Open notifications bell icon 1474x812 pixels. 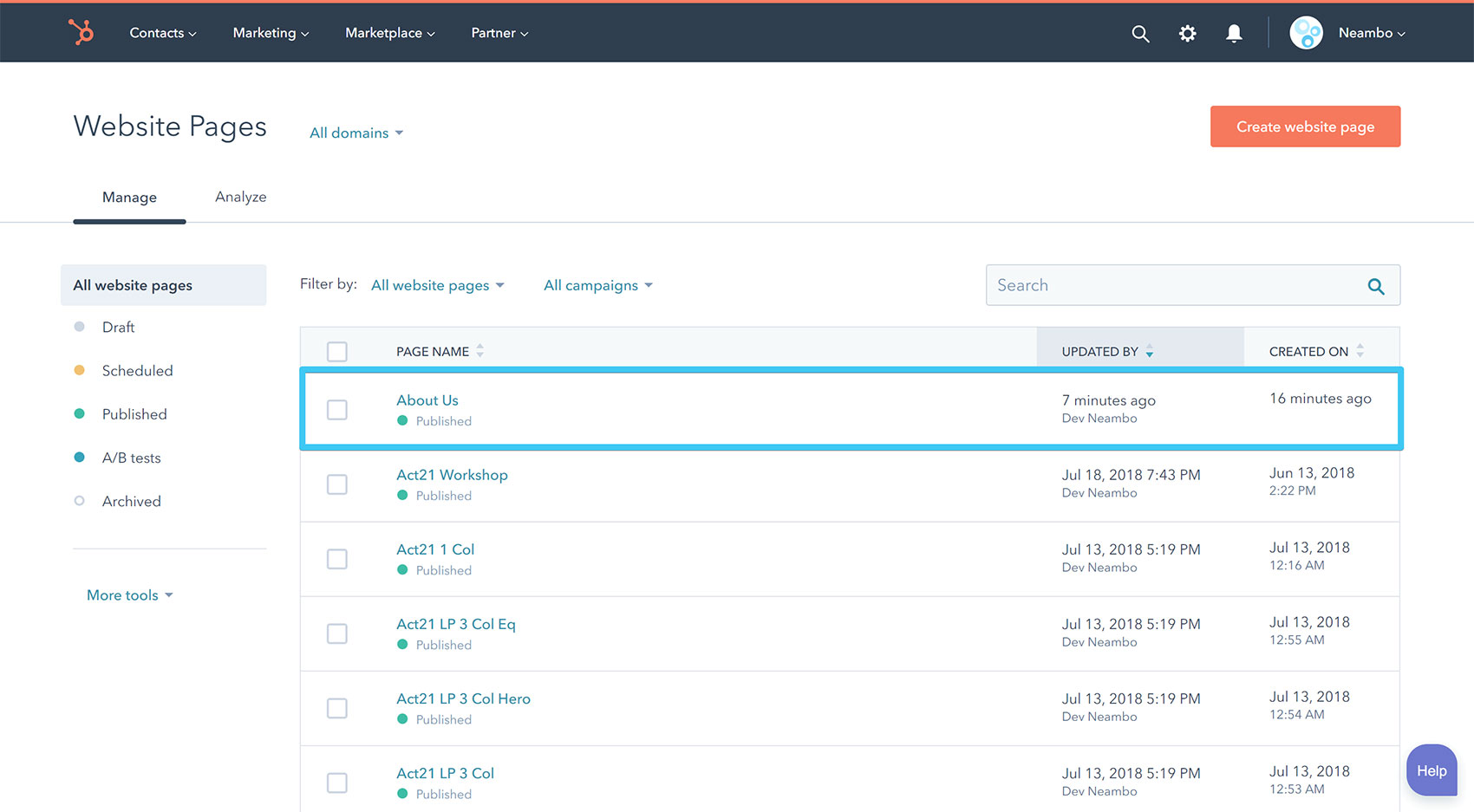click(x=1234, y=33)
